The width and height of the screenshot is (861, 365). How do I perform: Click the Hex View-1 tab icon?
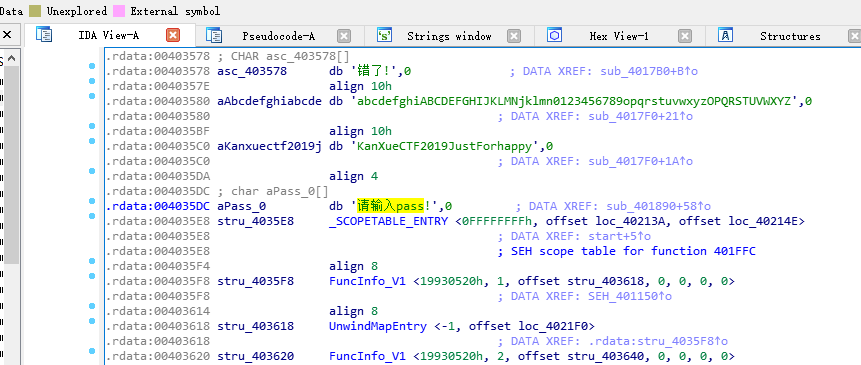(555, 35)
